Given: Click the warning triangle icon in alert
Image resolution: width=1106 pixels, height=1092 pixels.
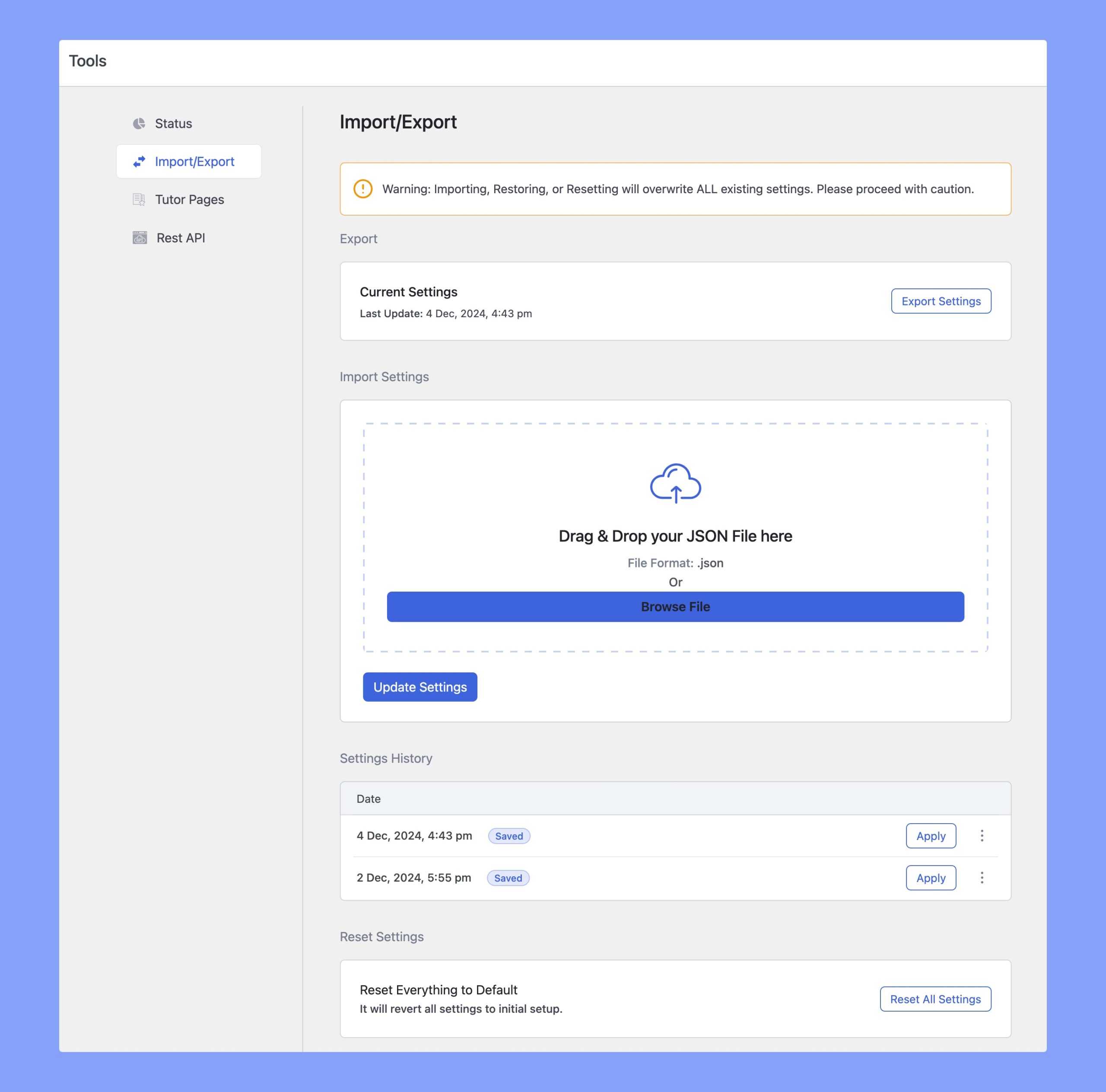Looking at the screenshot, I should click(363, 189).
